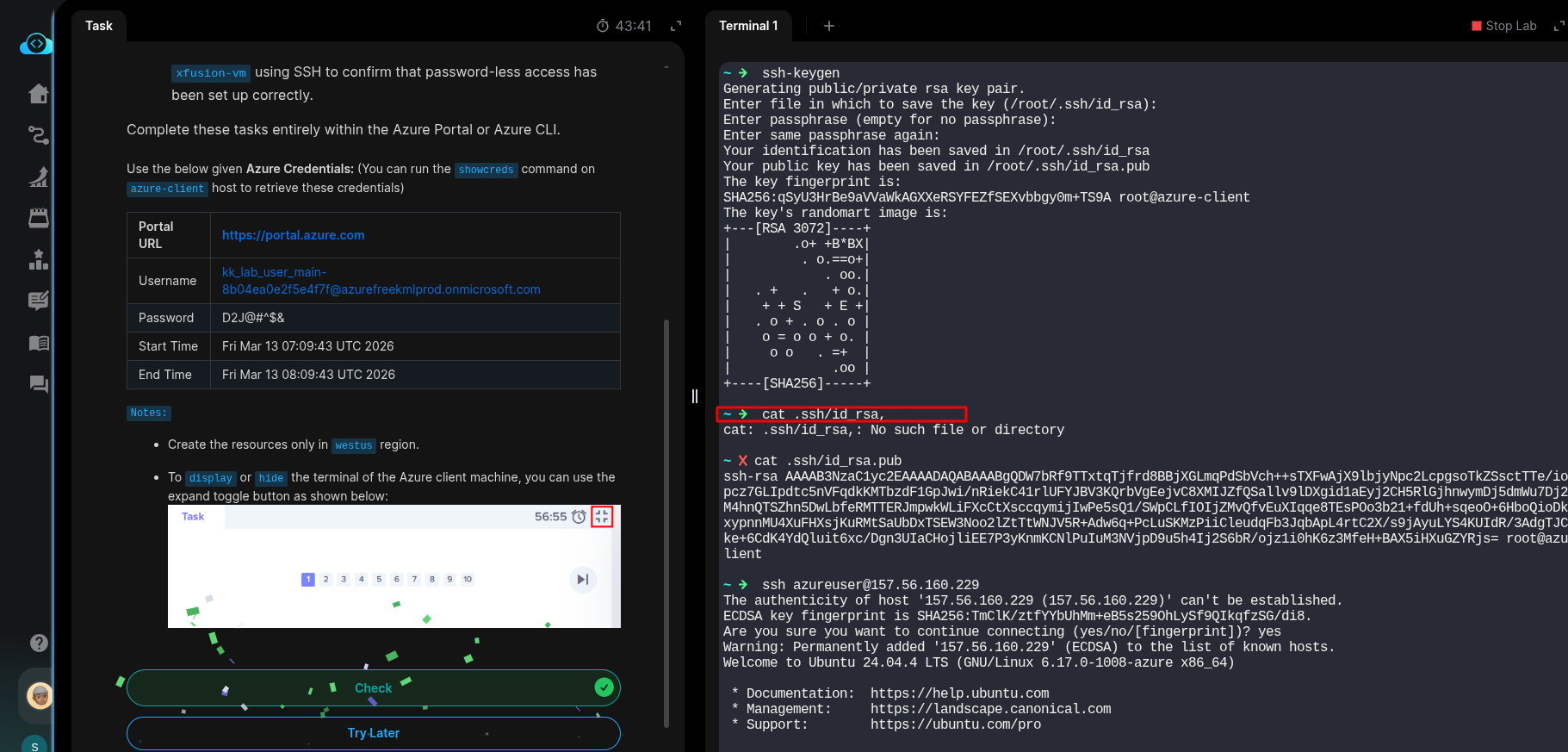The image size is (1568, 752).
Task: Open the help question mark icon
Action: tap(39, 643)
